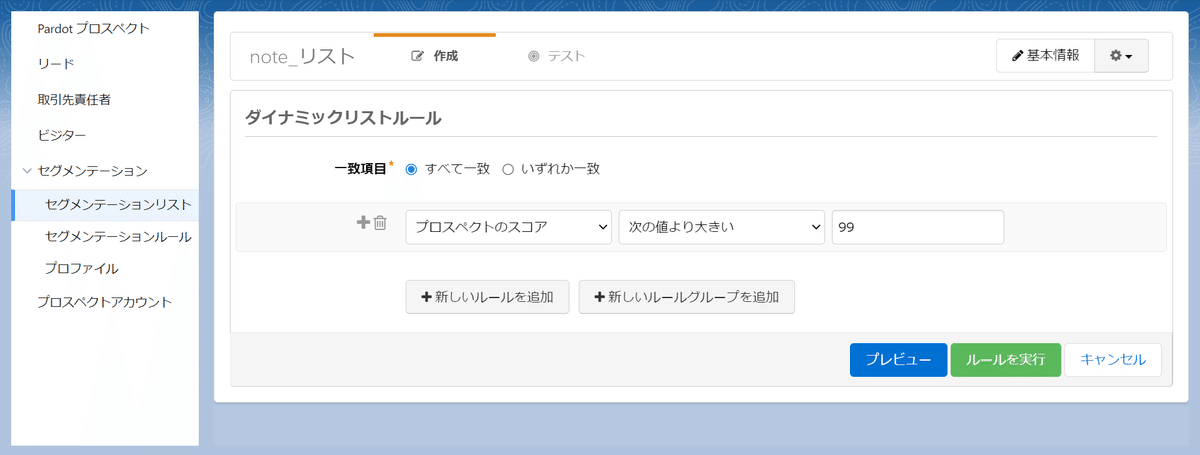Screen dimensions: 1200x455
Task: Delete the rule with the trash icon
Action: [x=380, y=223]
